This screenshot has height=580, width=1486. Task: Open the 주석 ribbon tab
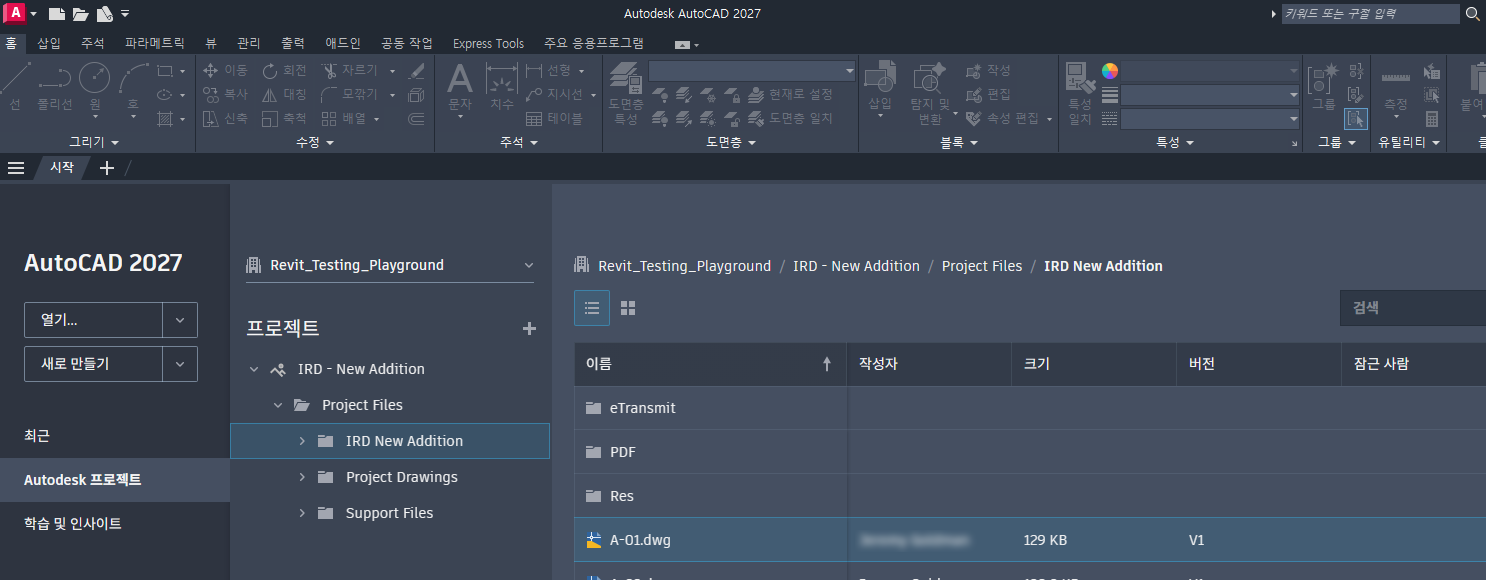click(x=93, y=43)
